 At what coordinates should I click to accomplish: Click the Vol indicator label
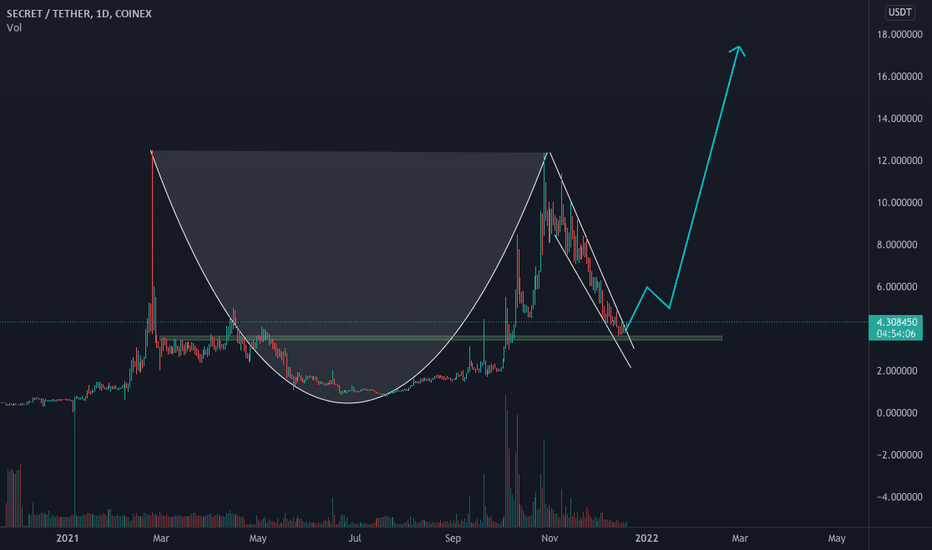14,28
